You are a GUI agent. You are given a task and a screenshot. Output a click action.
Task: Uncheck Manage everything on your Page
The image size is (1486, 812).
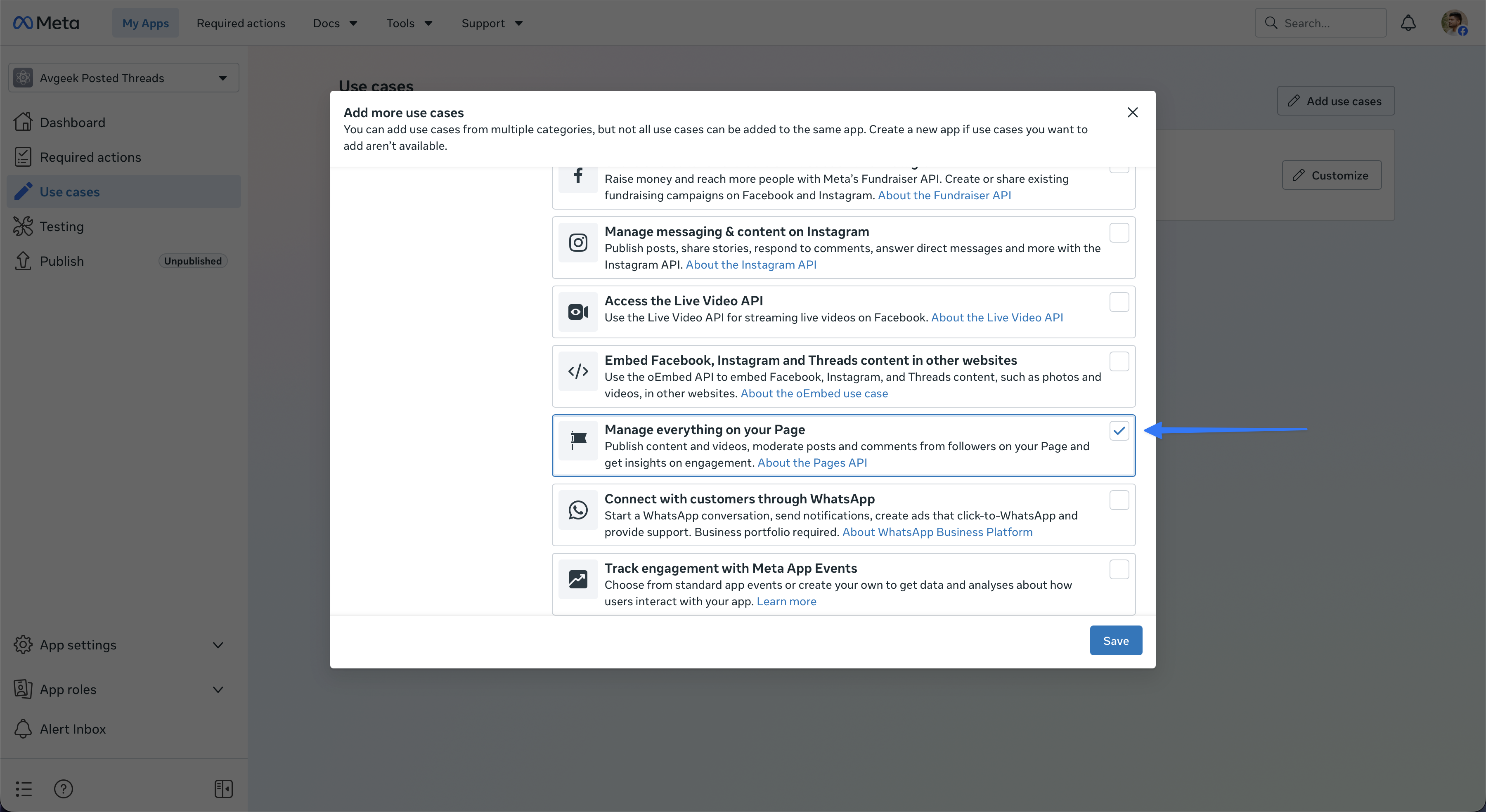point(1119,430)
